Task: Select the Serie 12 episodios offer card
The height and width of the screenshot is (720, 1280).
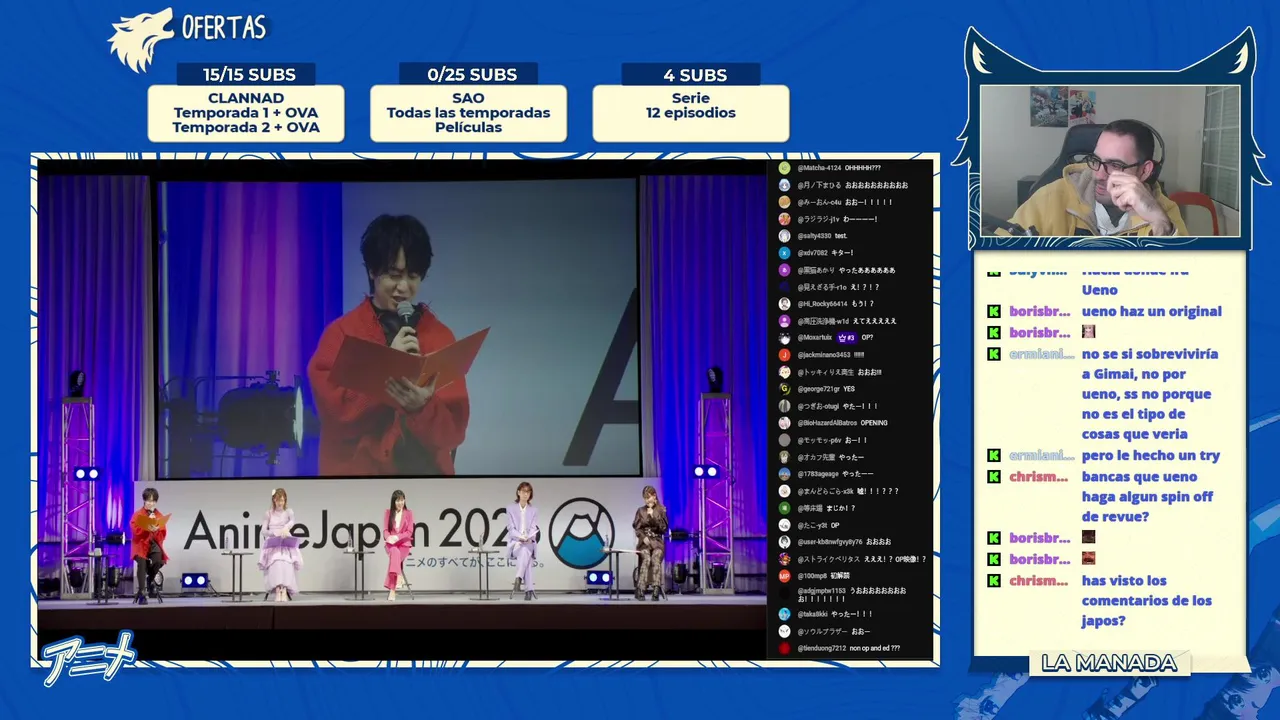Action: point(691,113)
